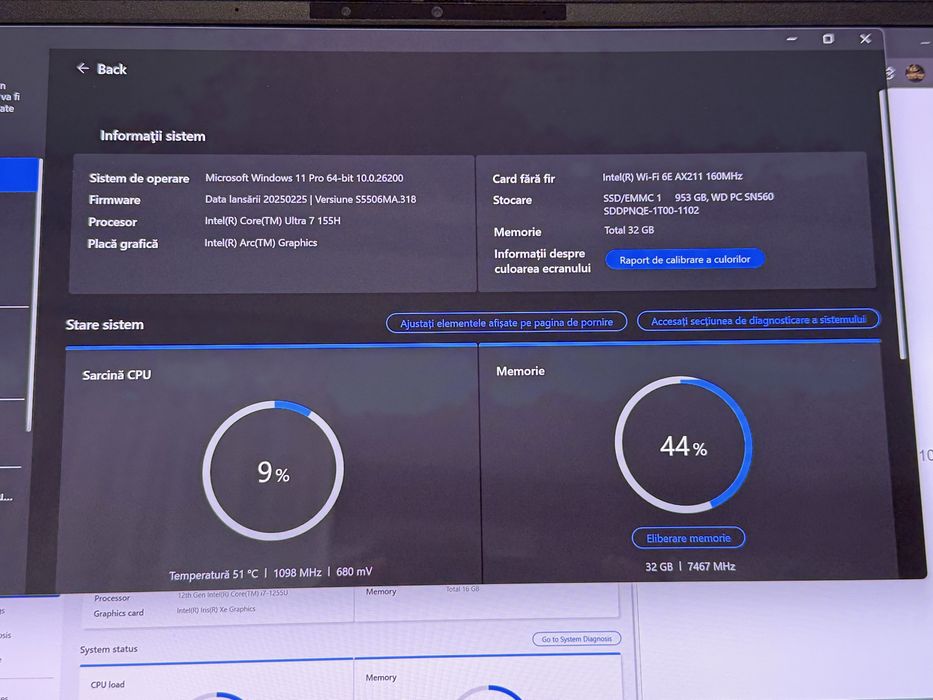The image size is (933, 700).
Task: Click 'Graphics card' label in rear window
Action: 118,613
